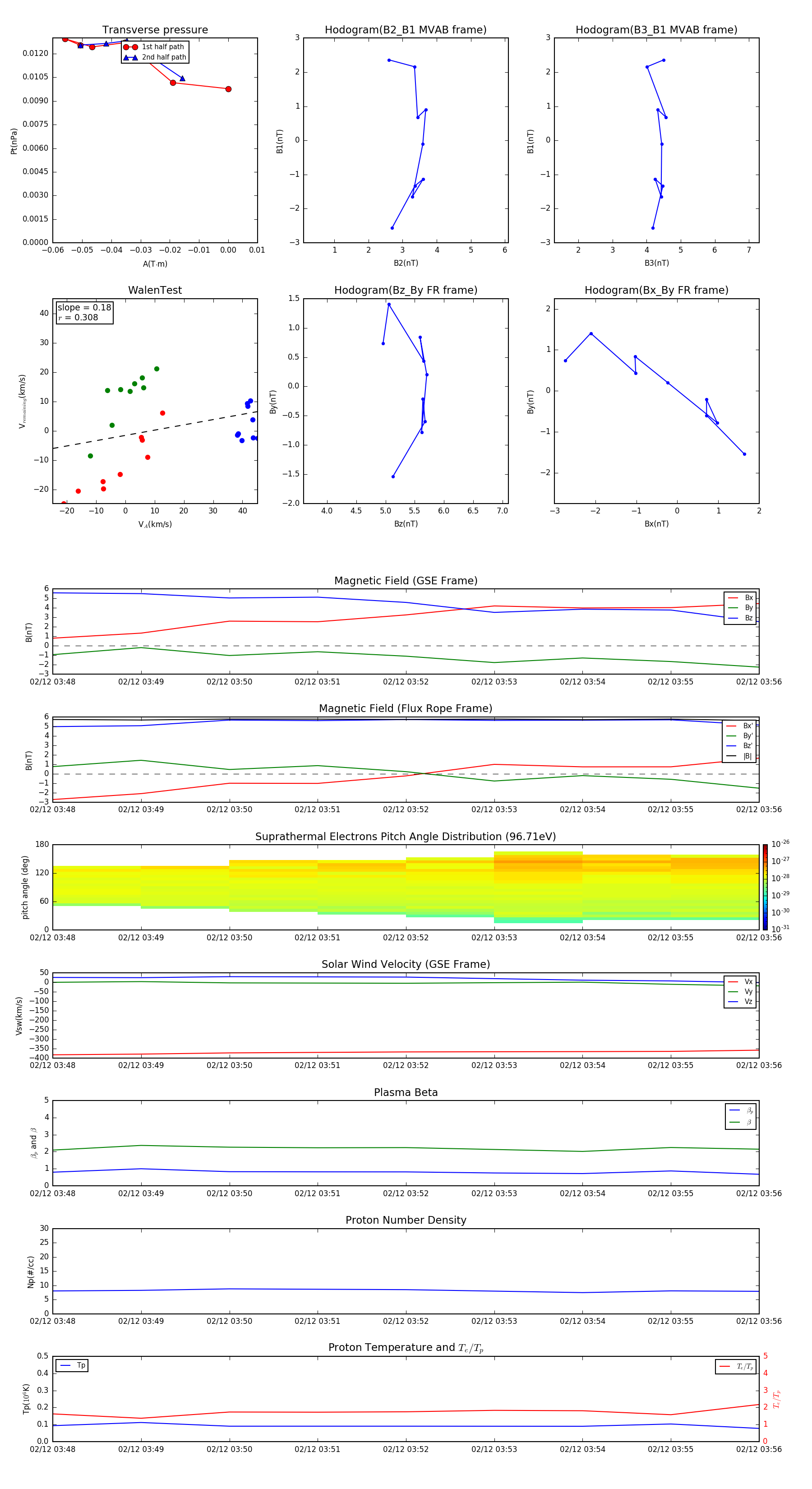Click the Vy entry in velocity legend
Viewport: 812px width, 1489px height.
pos(741,991)
